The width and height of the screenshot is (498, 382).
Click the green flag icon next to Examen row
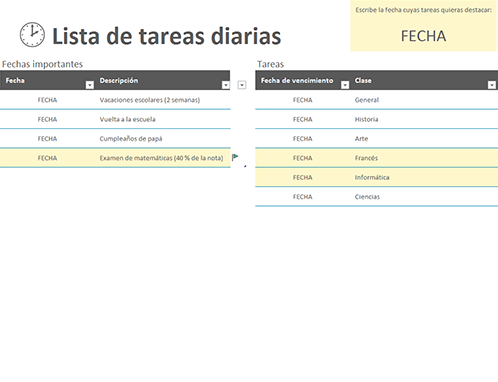[x=235, y=157]
